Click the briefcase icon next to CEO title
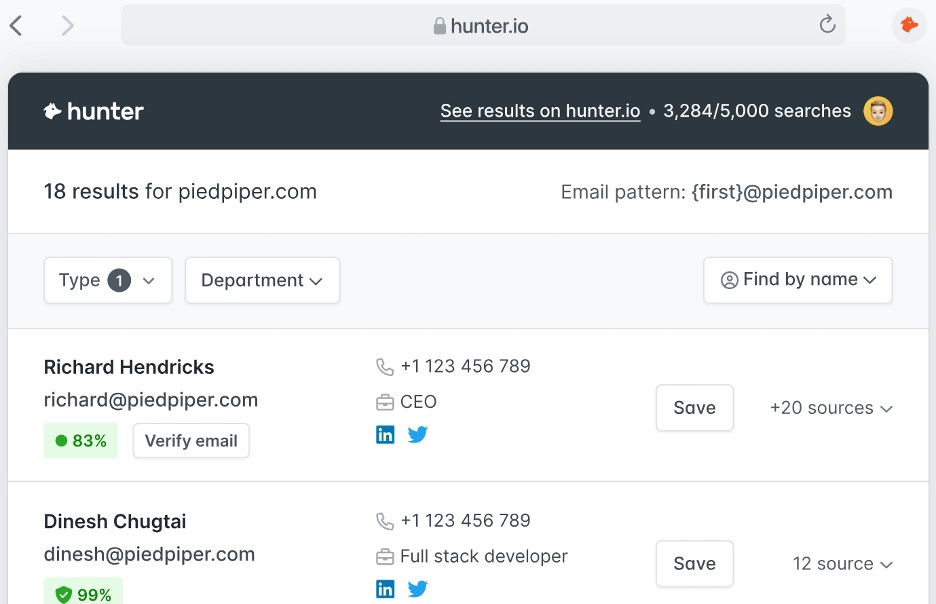Screen dimensions: 936x604 coord(385,402)
